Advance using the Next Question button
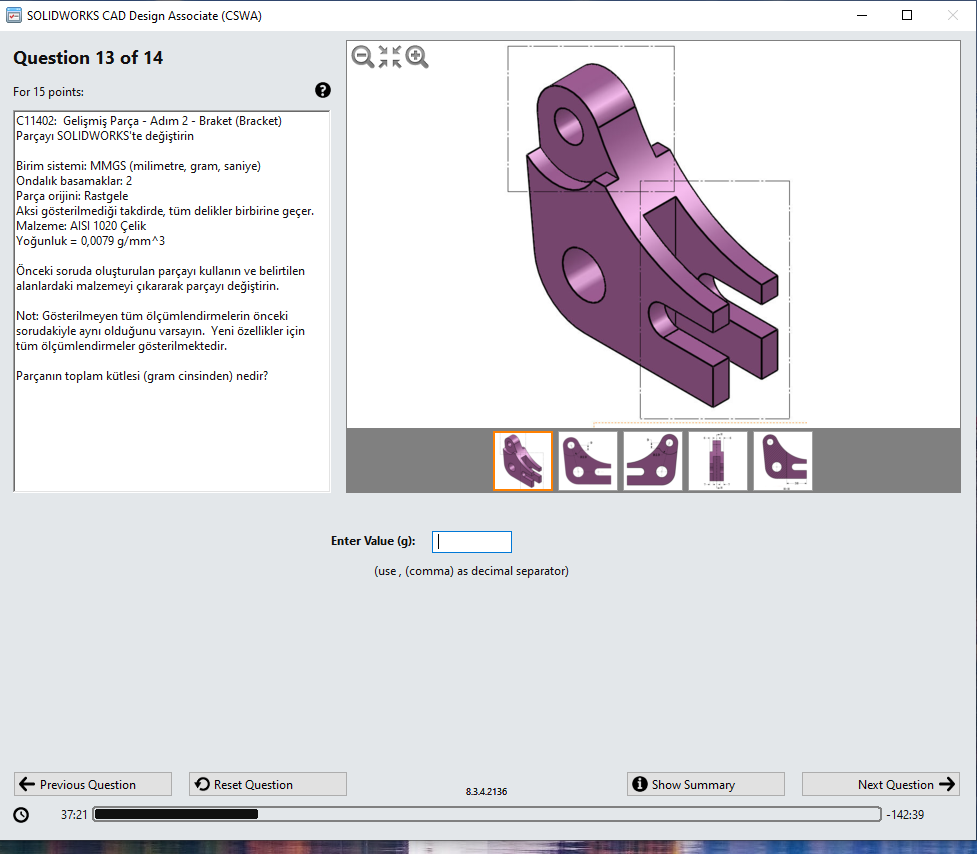Viewport: 977px width, 854px height. tap(880, 784)
